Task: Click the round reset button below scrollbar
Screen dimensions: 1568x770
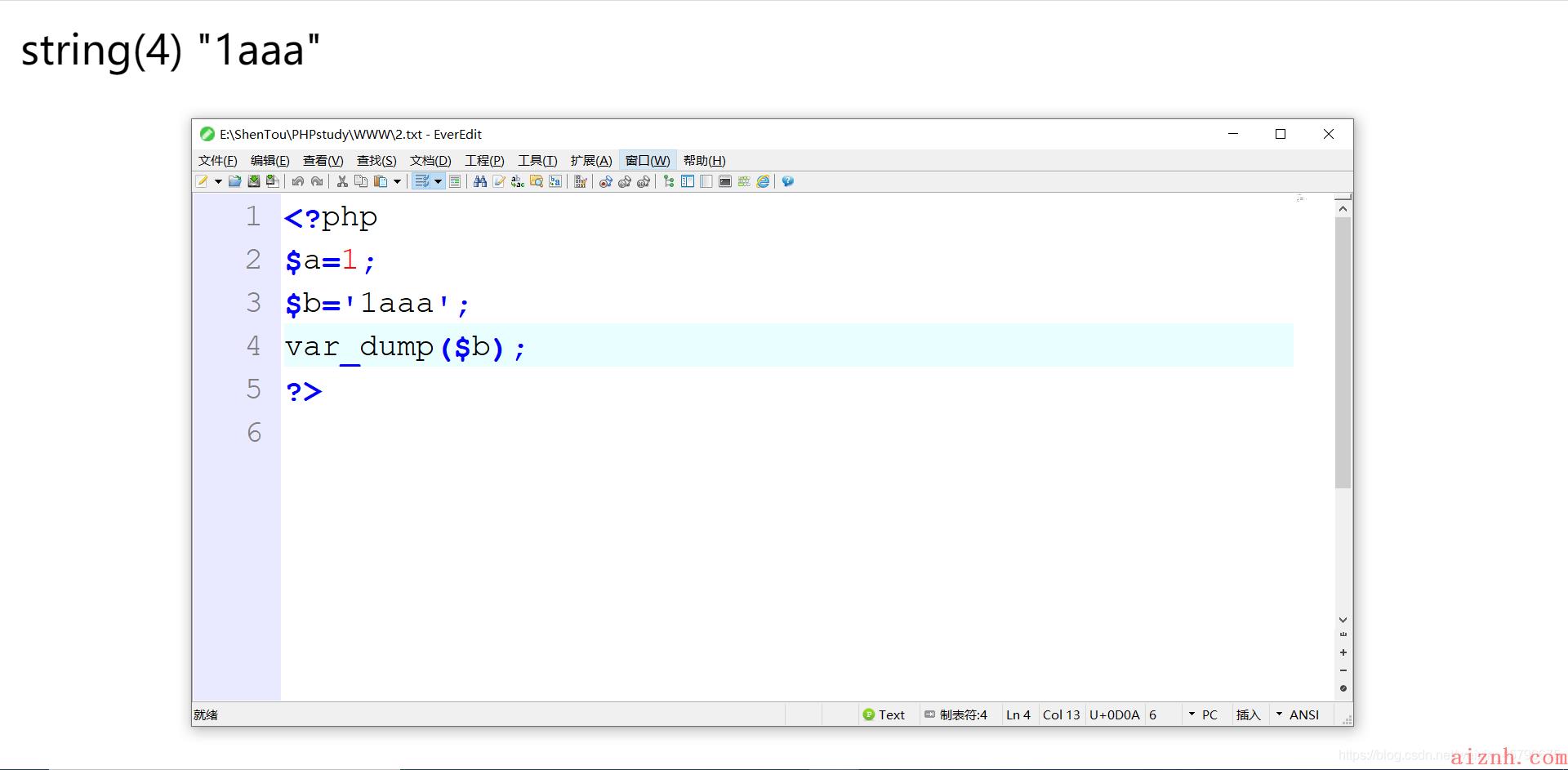Action: coord(1343,688)
